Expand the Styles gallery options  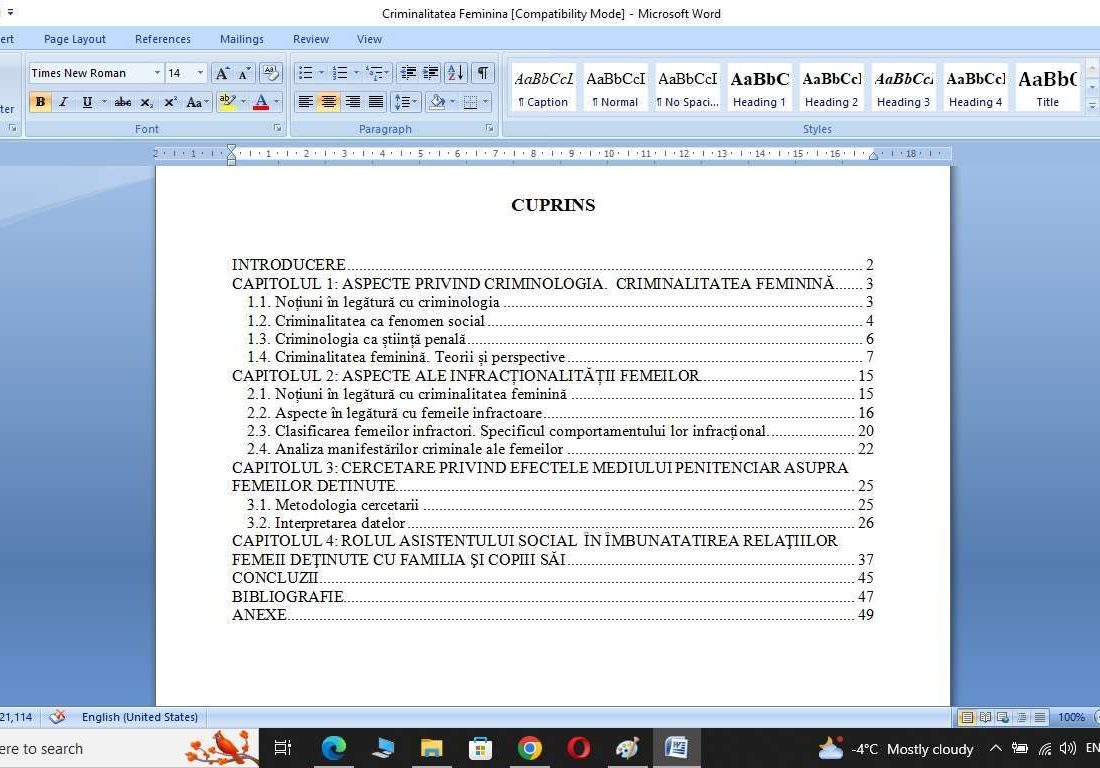point(1091,107)
